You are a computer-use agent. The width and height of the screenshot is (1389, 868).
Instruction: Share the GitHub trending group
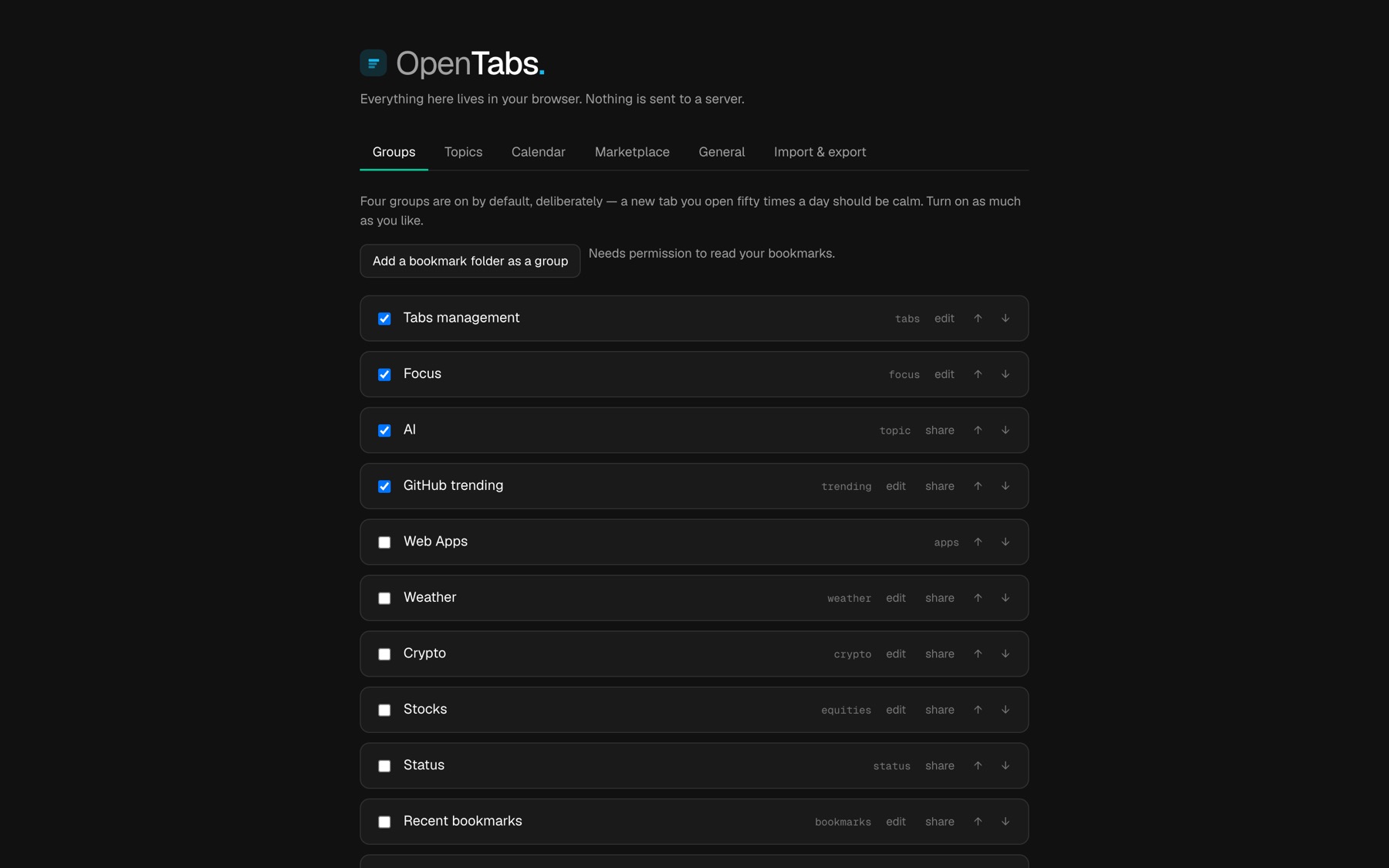click(940, 486)
